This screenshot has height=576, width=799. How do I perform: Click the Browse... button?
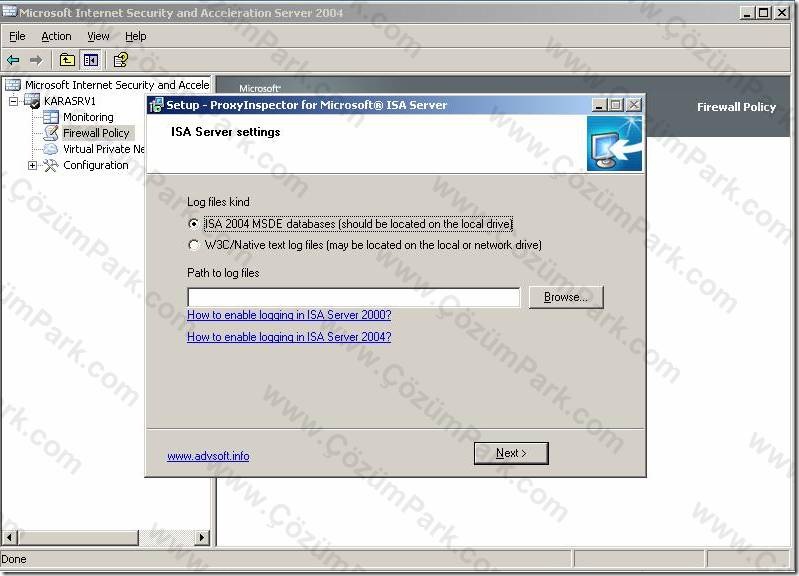(x=566, y=297)
